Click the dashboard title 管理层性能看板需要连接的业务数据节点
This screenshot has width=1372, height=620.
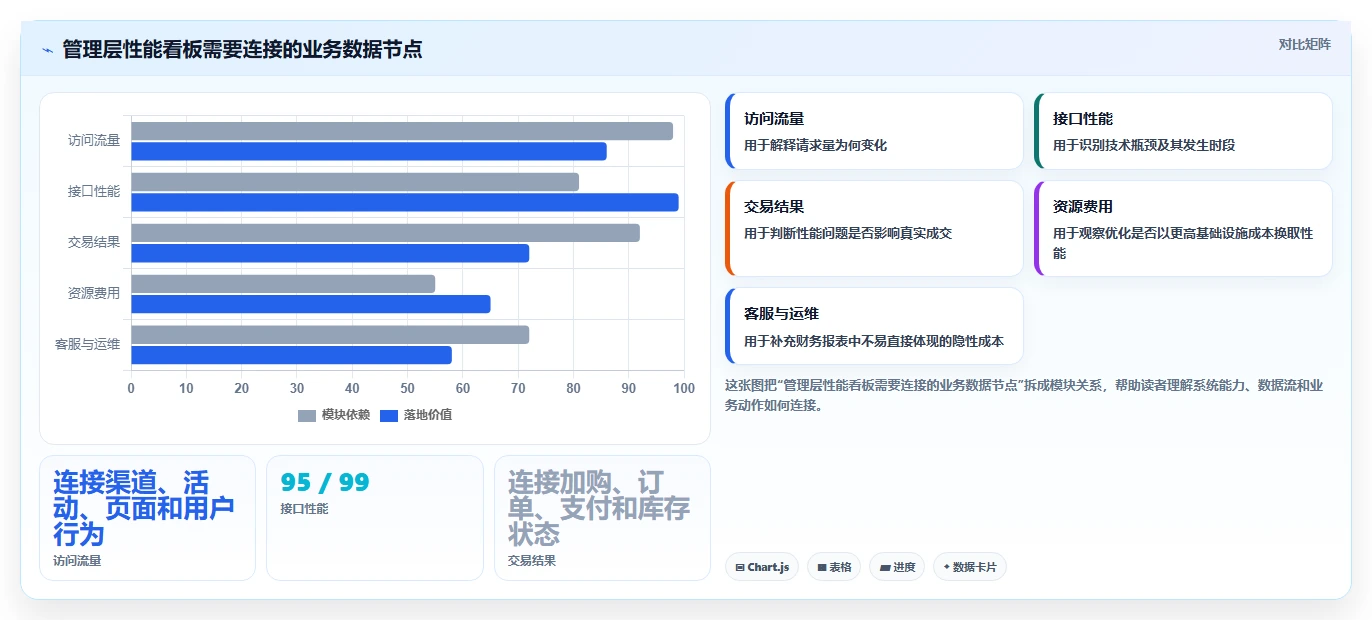click(242, 49)
